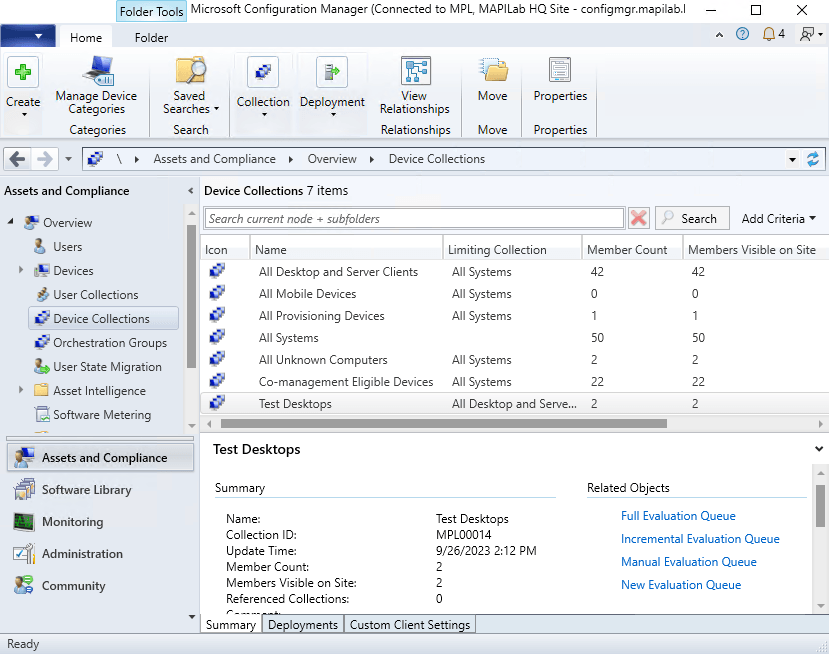
Task: Collapse the Overview tree node
Action: pyautogui.click(x=11, y=222)
